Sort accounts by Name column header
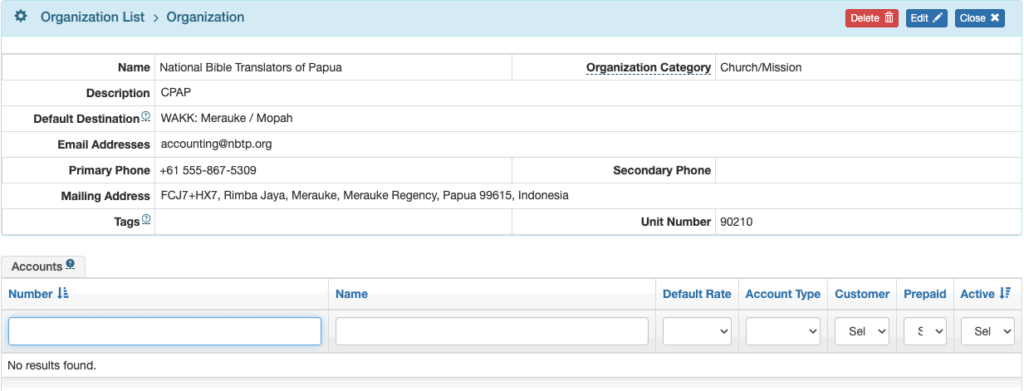1024x391 pixels. [351, 294]
